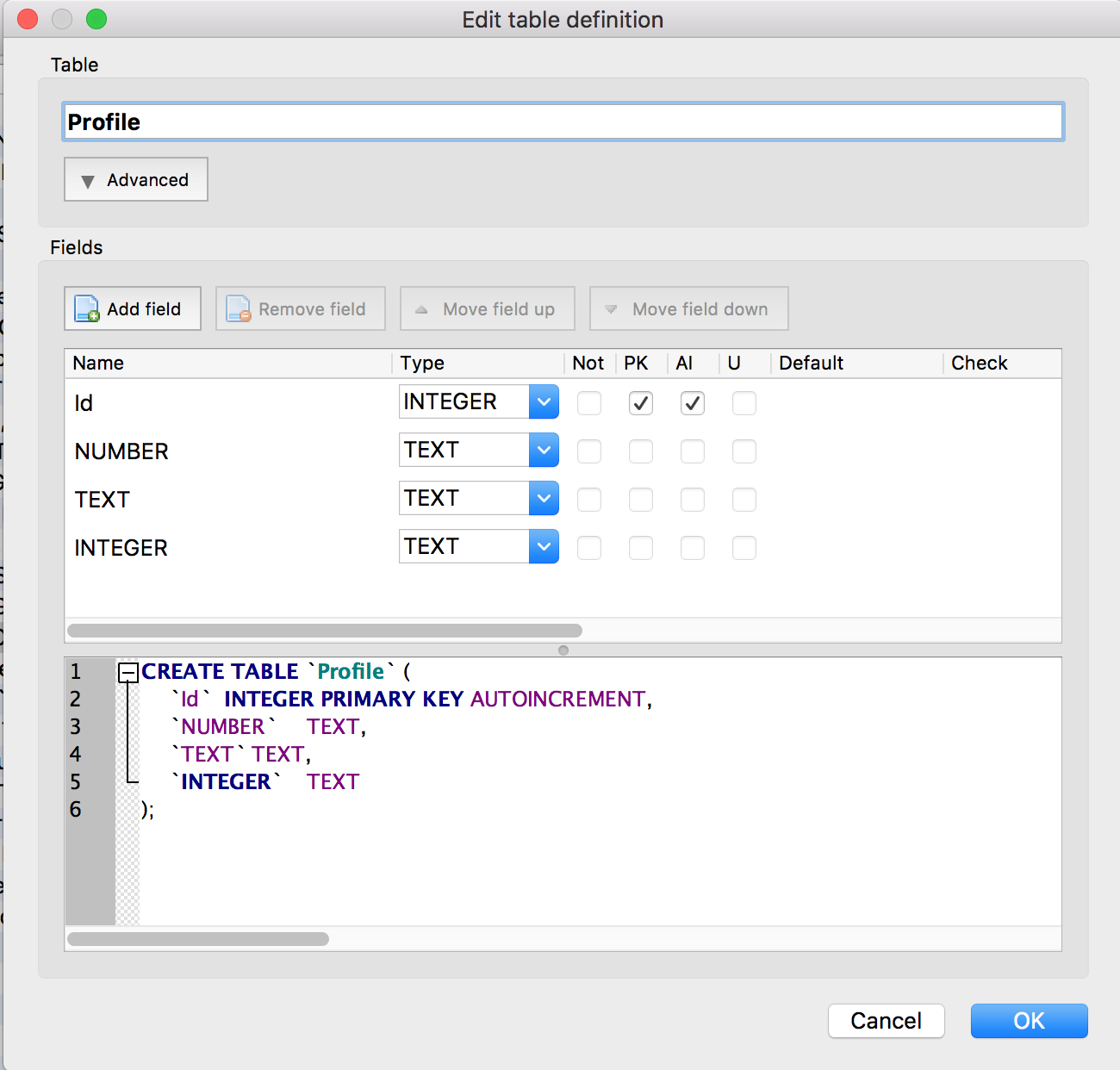Click the Type column header
Screen dimensions: 1120x1070
click(478, 364)
